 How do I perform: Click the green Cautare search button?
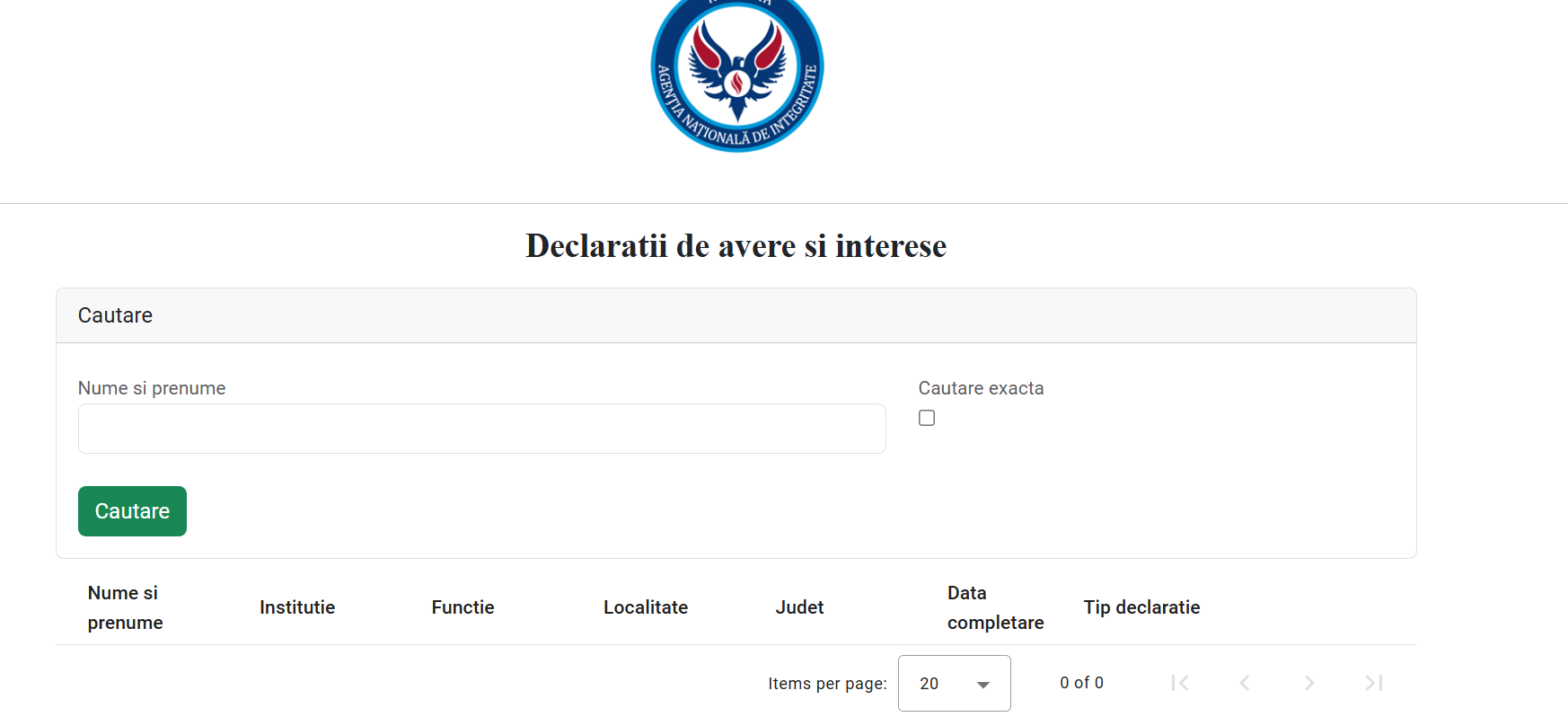pyautogui.click(x=132, y=511)
